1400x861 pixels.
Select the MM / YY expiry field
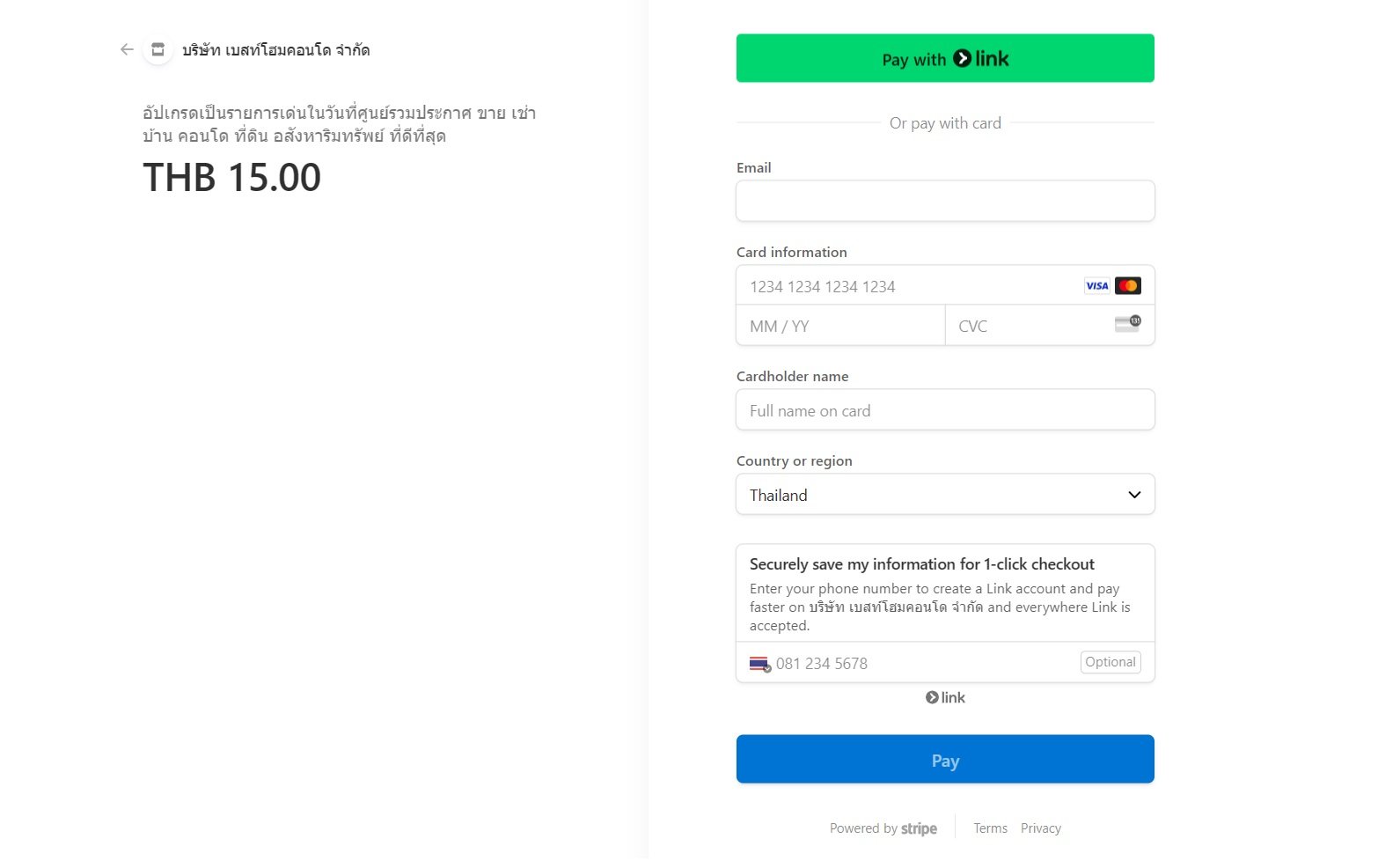840,327
